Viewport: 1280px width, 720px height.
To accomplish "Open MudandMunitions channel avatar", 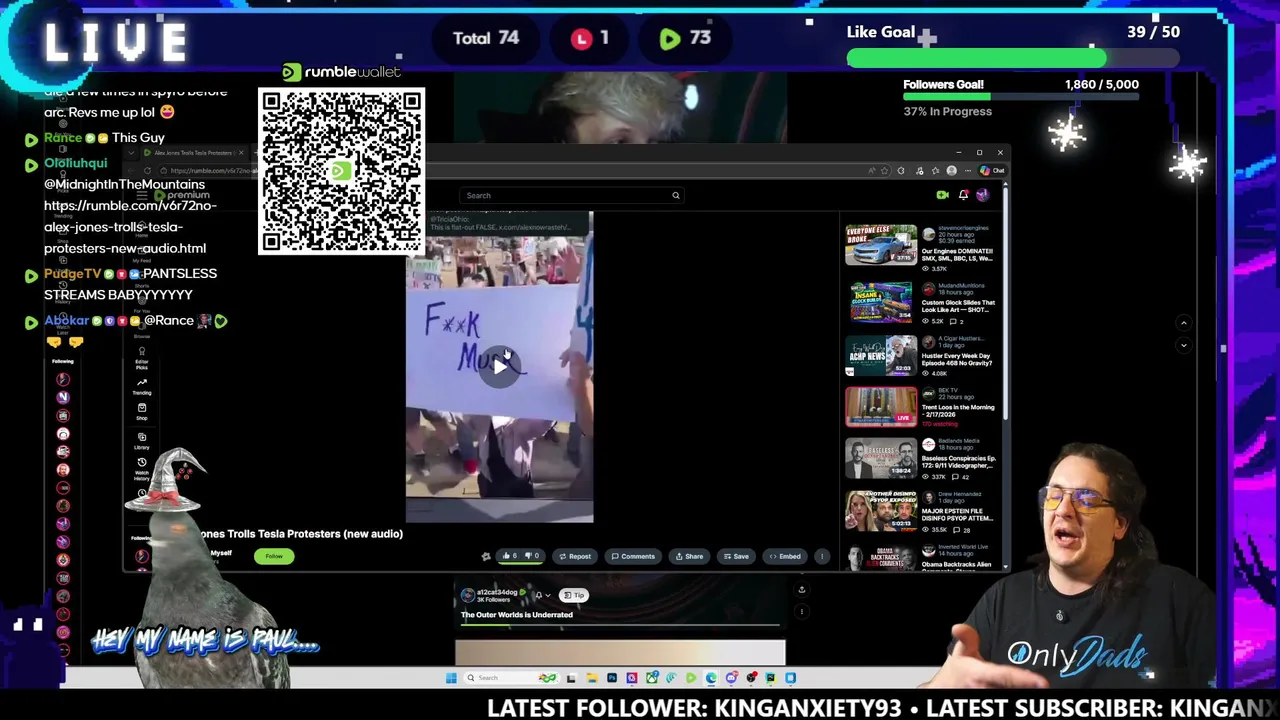I will 929,288.
